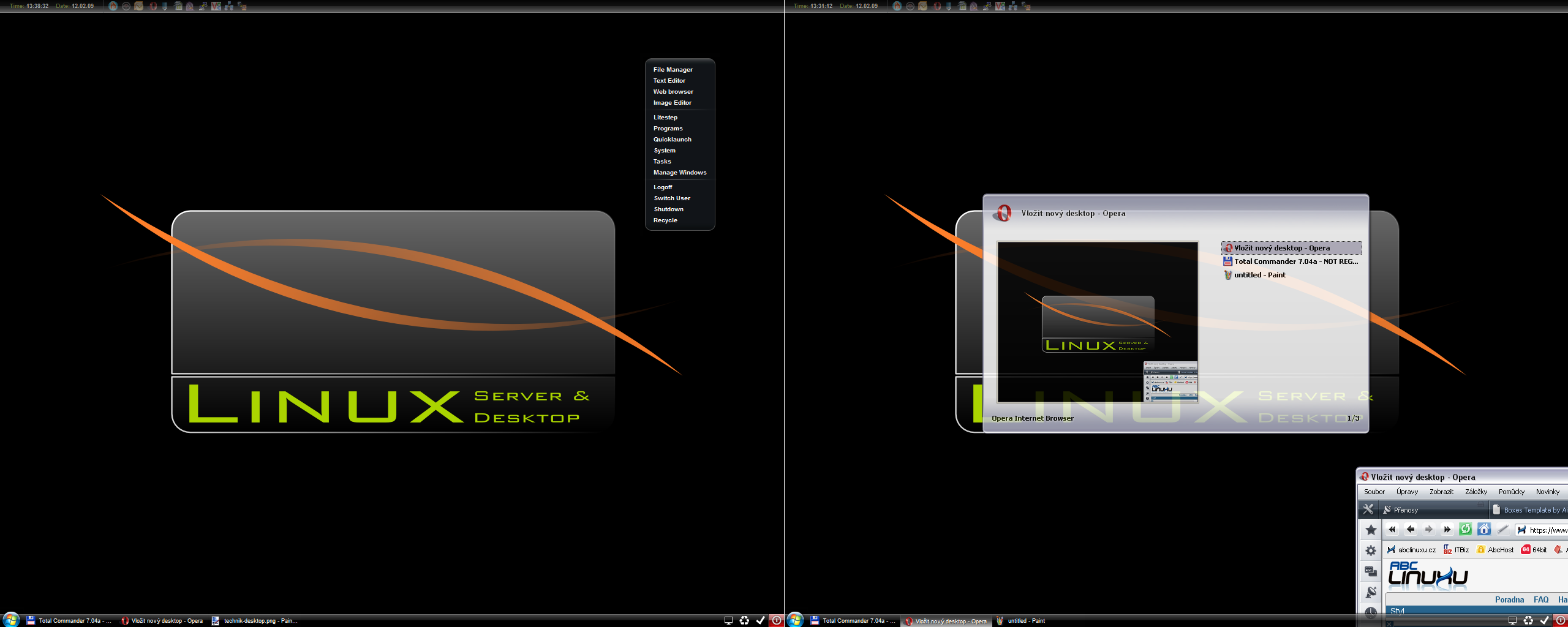
Task: Open the star Bookmarks panel in Opera sidebar
Action: (1371, 530)
